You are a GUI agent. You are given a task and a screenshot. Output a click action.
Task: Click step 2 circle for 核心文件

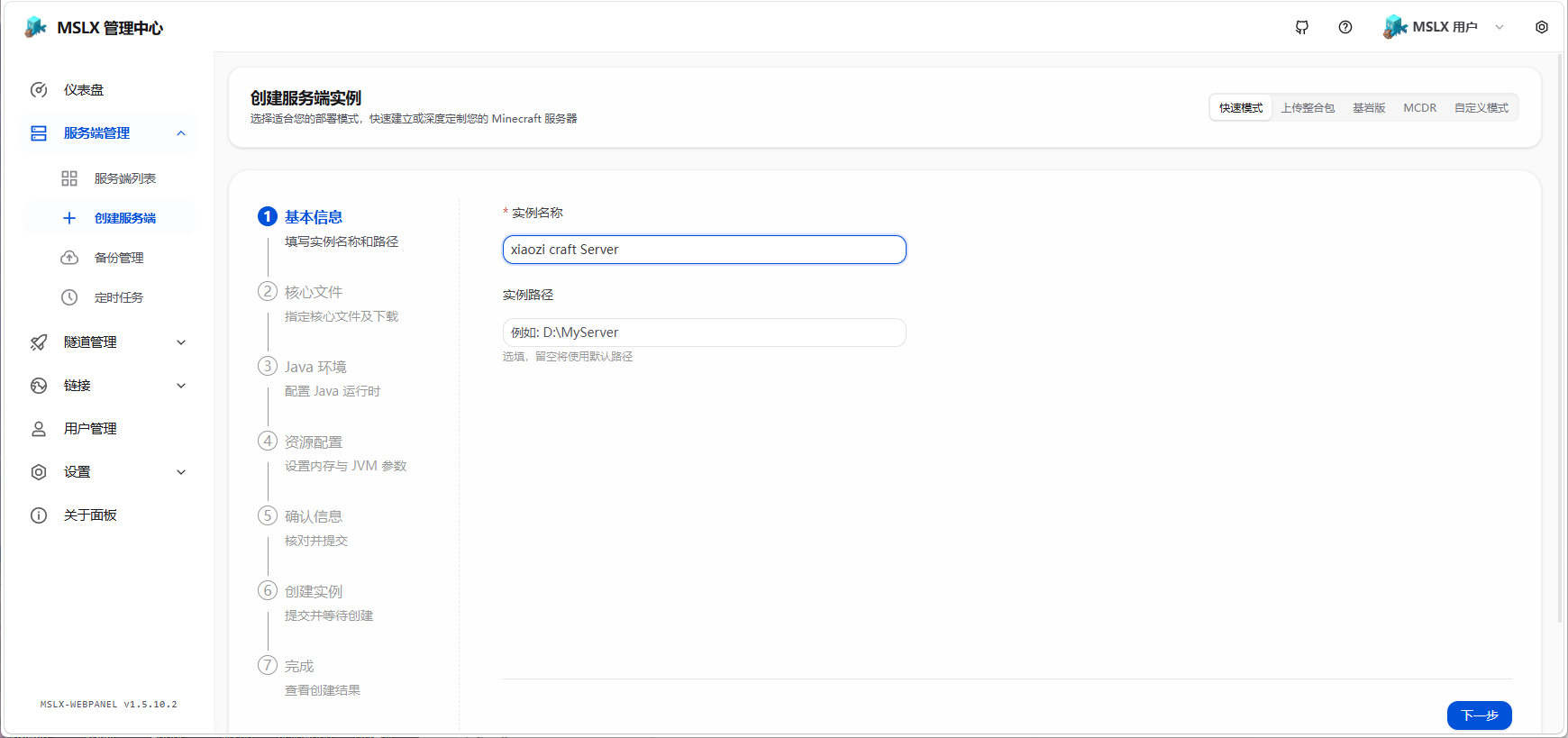[x=268, y=291]
